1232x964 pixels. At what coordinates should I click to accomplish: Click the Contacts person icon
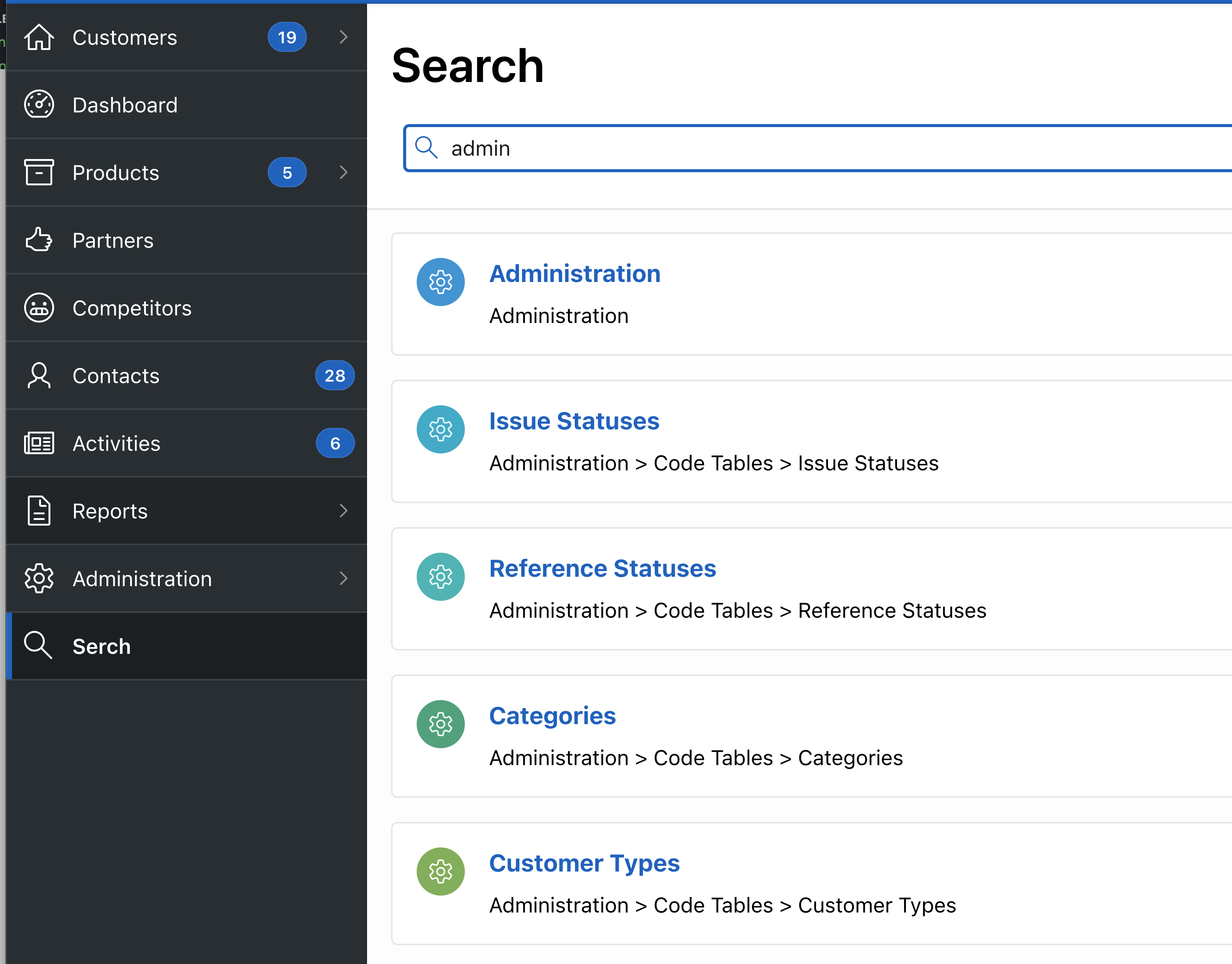pyautogui.click(x=39, y=376)
